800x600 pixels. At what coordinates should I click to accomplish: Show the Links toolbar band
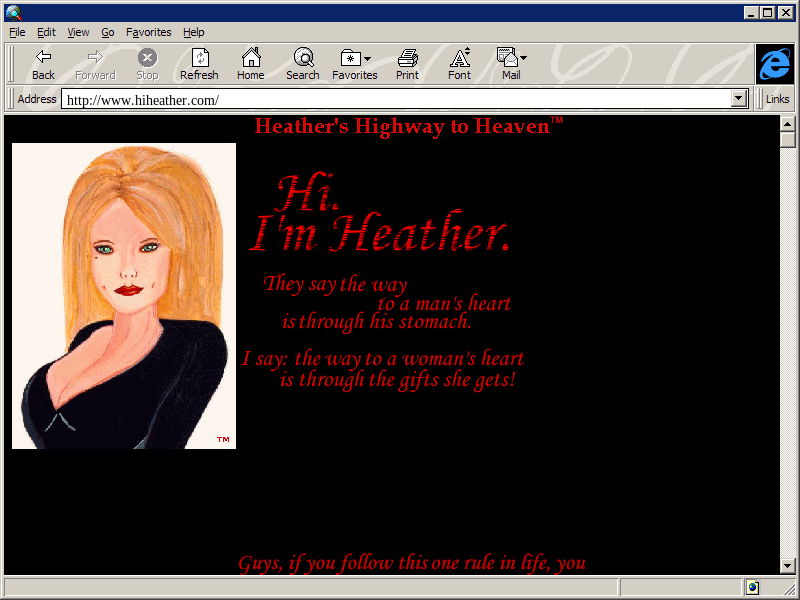[x=777, y=99]
